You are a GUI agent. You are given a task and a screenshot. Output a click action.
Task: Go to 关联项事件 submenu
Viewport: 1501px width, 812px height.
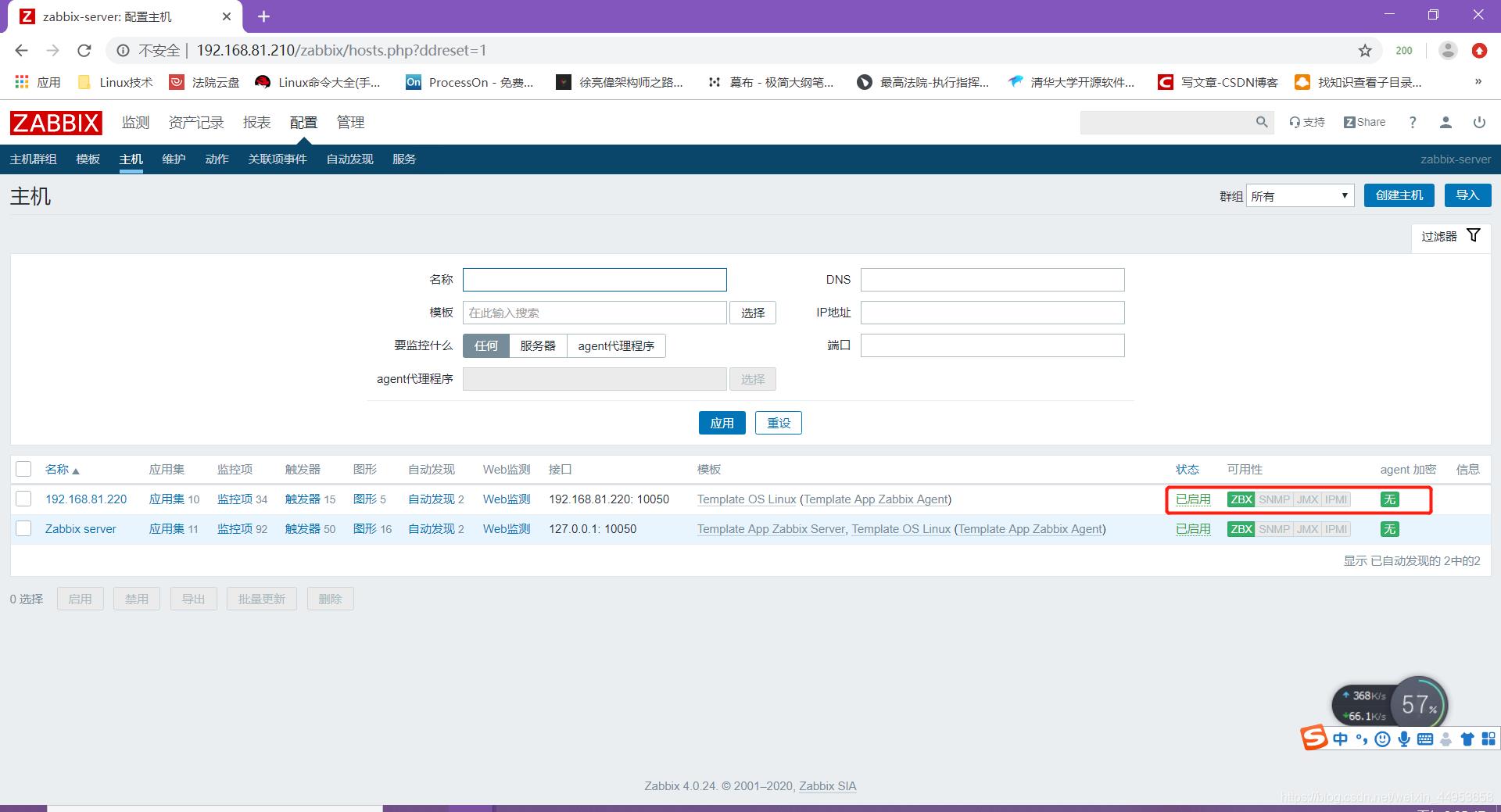(x=278, y=159)
